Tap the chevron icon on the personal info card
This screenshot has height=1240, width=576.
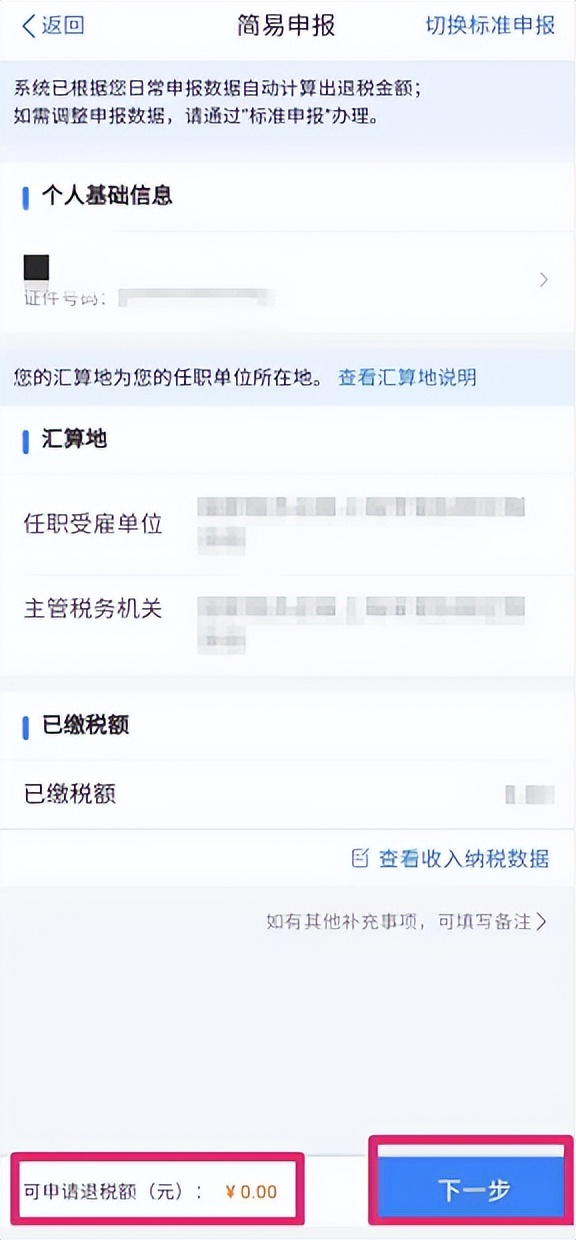click(543, 280)
